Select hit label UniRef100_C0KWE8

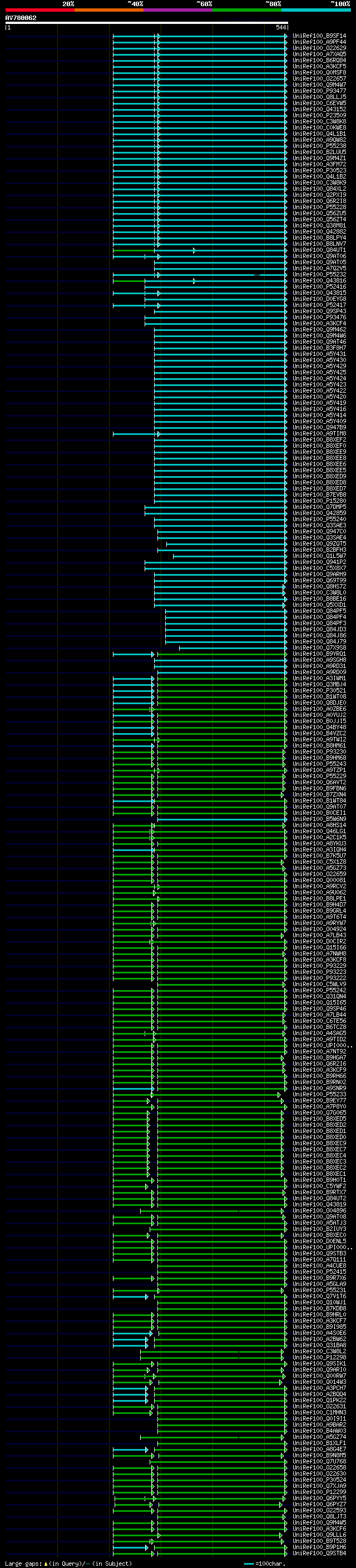(319, 128)
